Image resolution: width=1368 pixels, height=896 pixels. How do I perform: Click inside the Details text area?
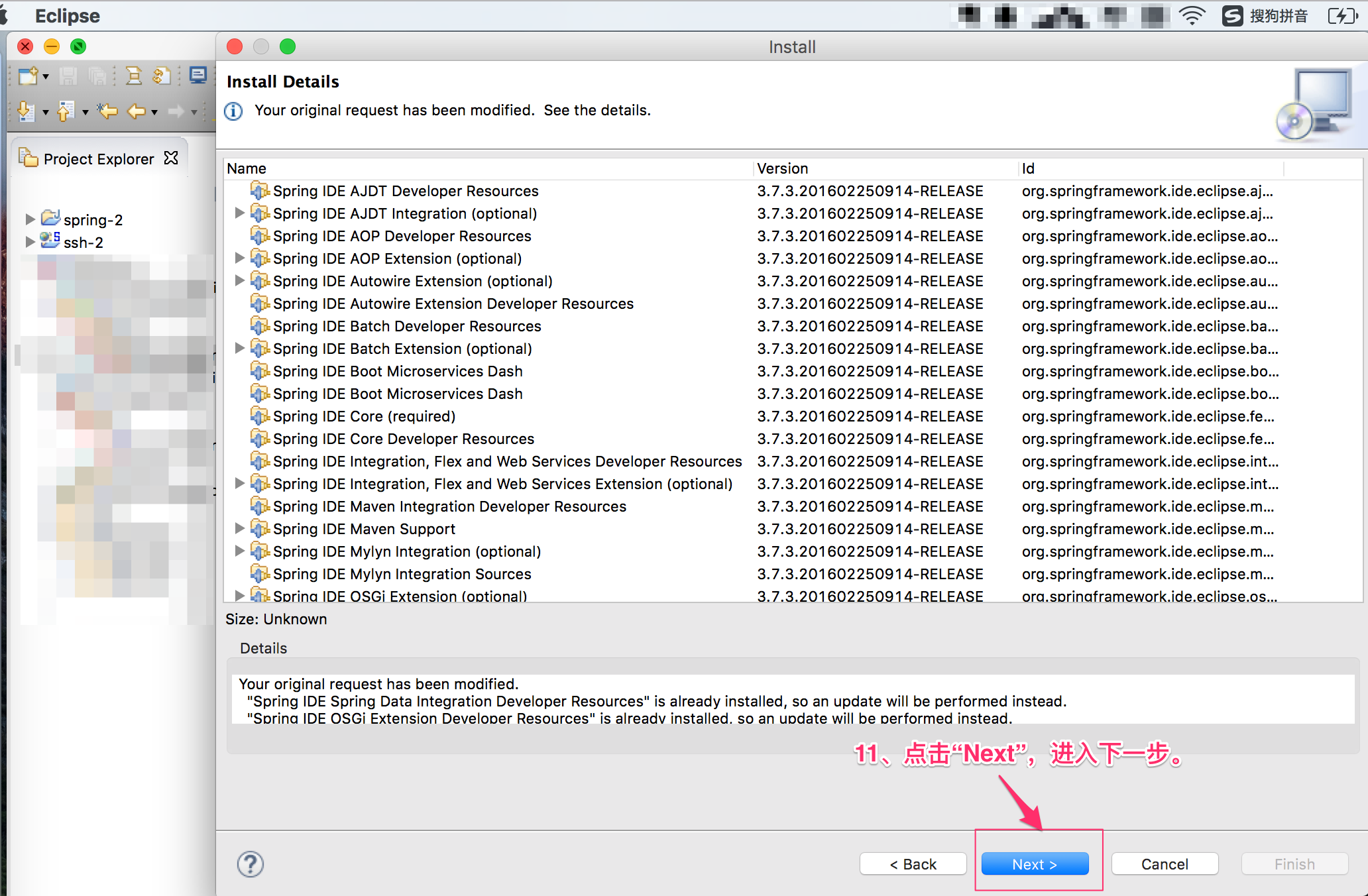[x=793, y=699]
